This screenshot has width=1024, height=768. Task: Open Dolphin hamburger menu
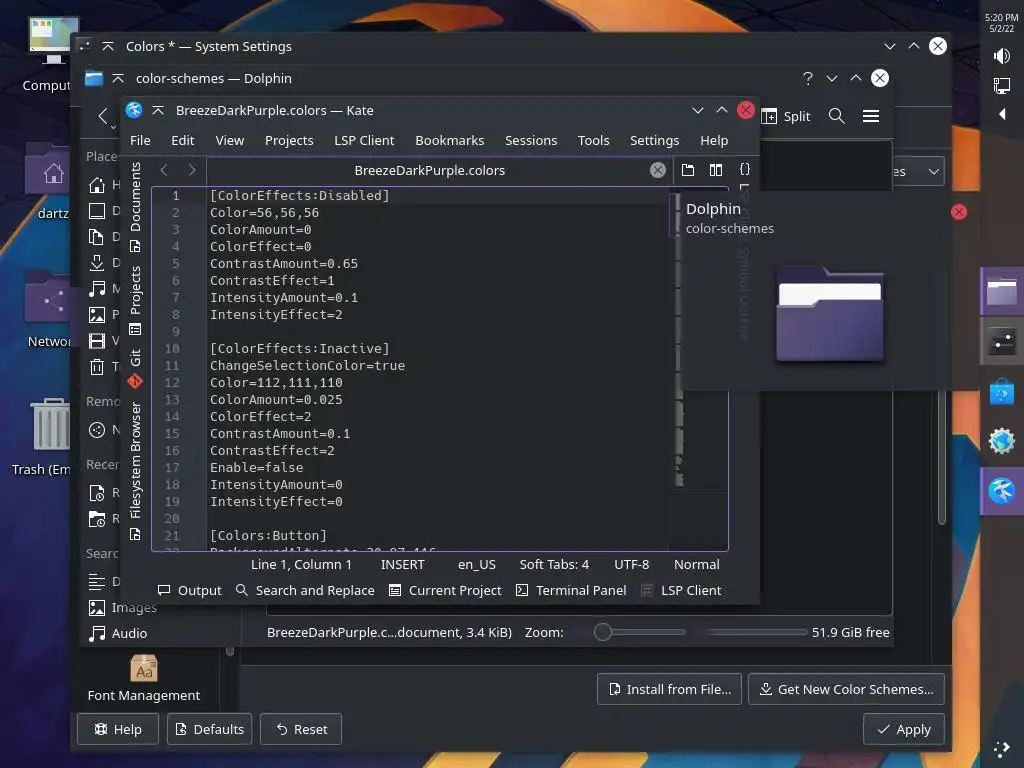[x=871, y=116]
